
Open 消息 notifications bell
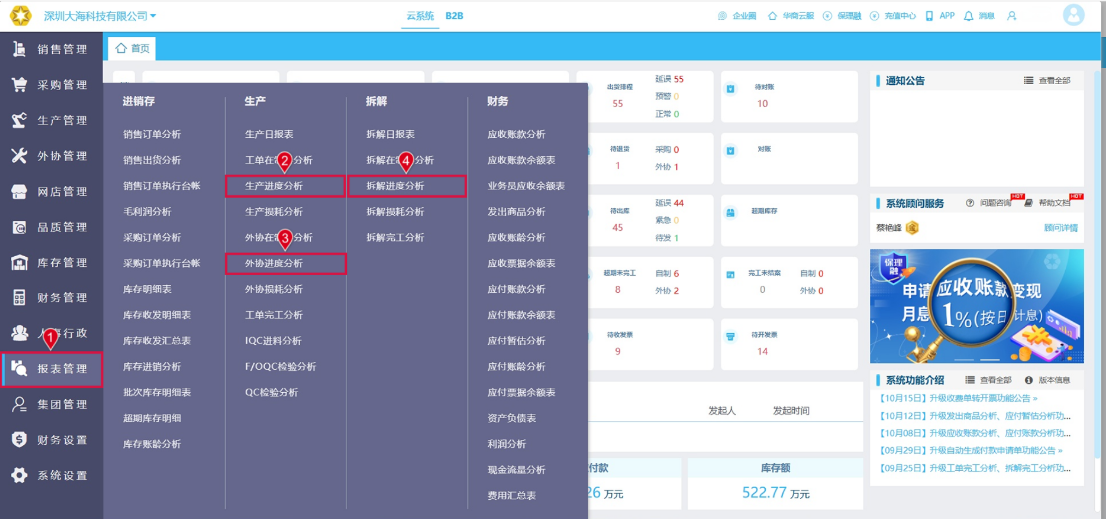(x=979, y=16)
